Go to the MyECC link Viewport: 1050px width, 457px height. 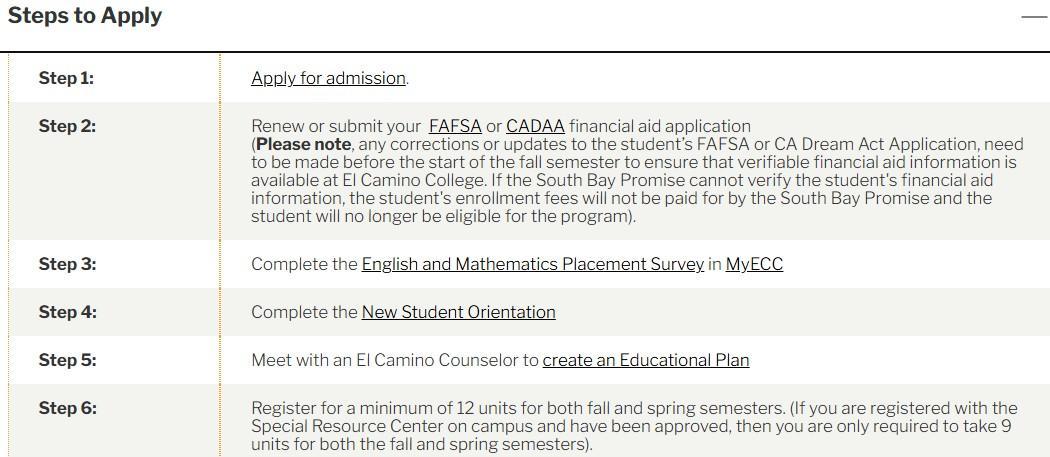(754, 264)
